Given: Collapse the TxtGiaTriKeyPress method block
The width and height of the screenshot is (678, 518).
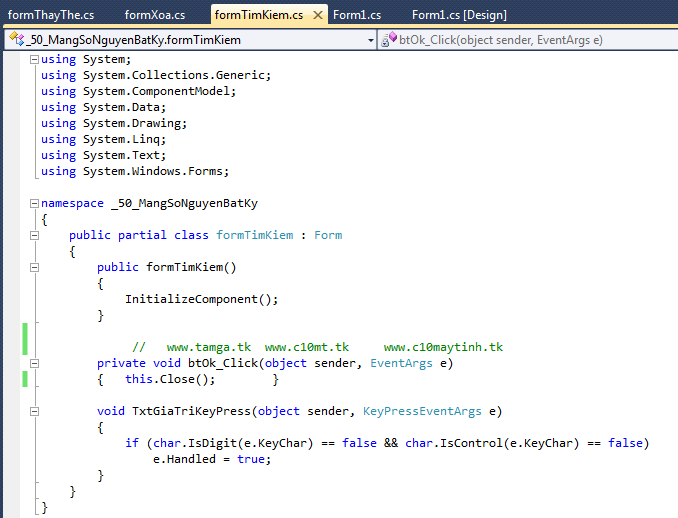Looking at the screenshot, I should point(35,411).
